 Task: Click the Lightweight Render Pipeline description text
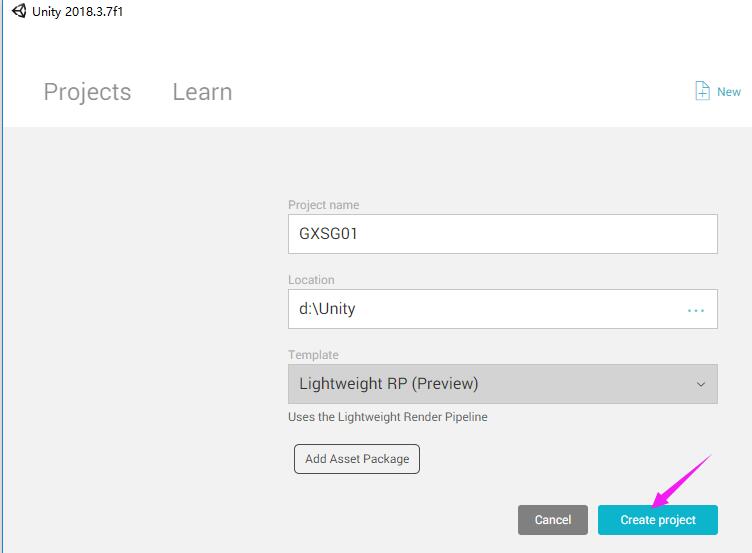[x=387, y=417]
